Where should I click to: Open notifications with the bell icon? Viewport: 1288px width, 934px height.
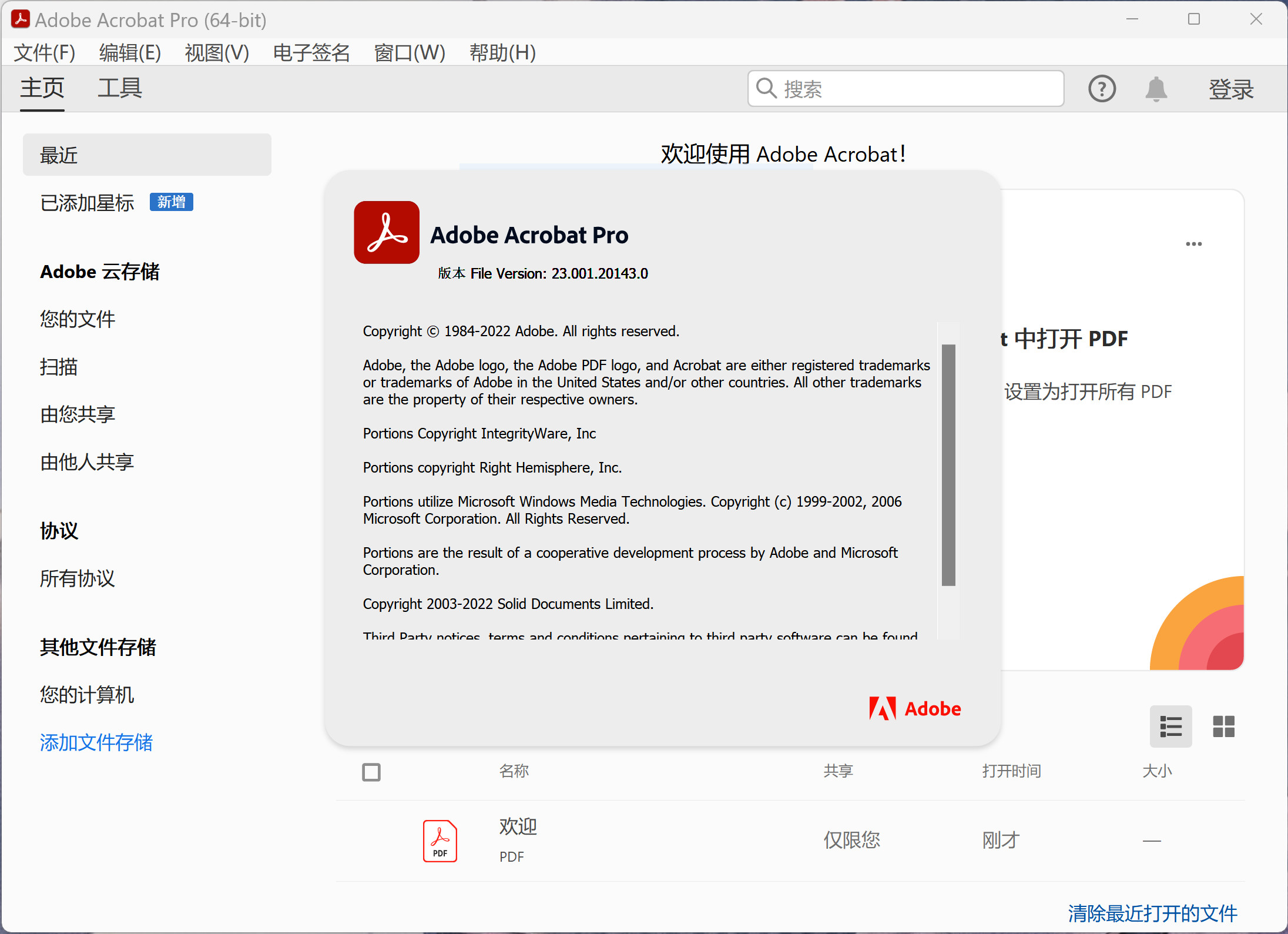[x=1155, y=89]
